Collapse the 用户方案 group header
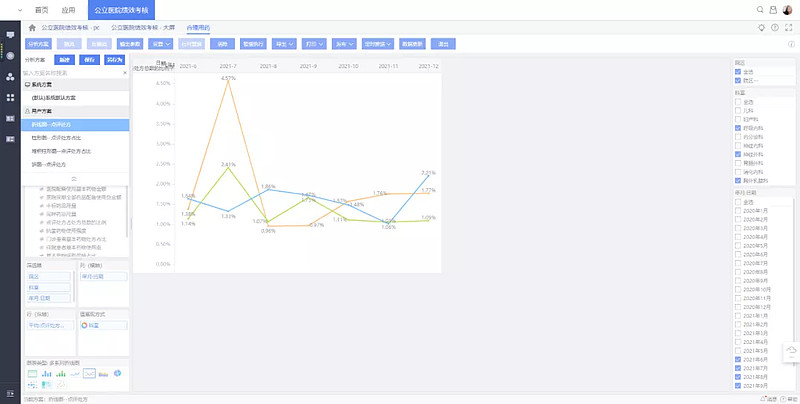The image size is (800, 404). pos(75,111)
